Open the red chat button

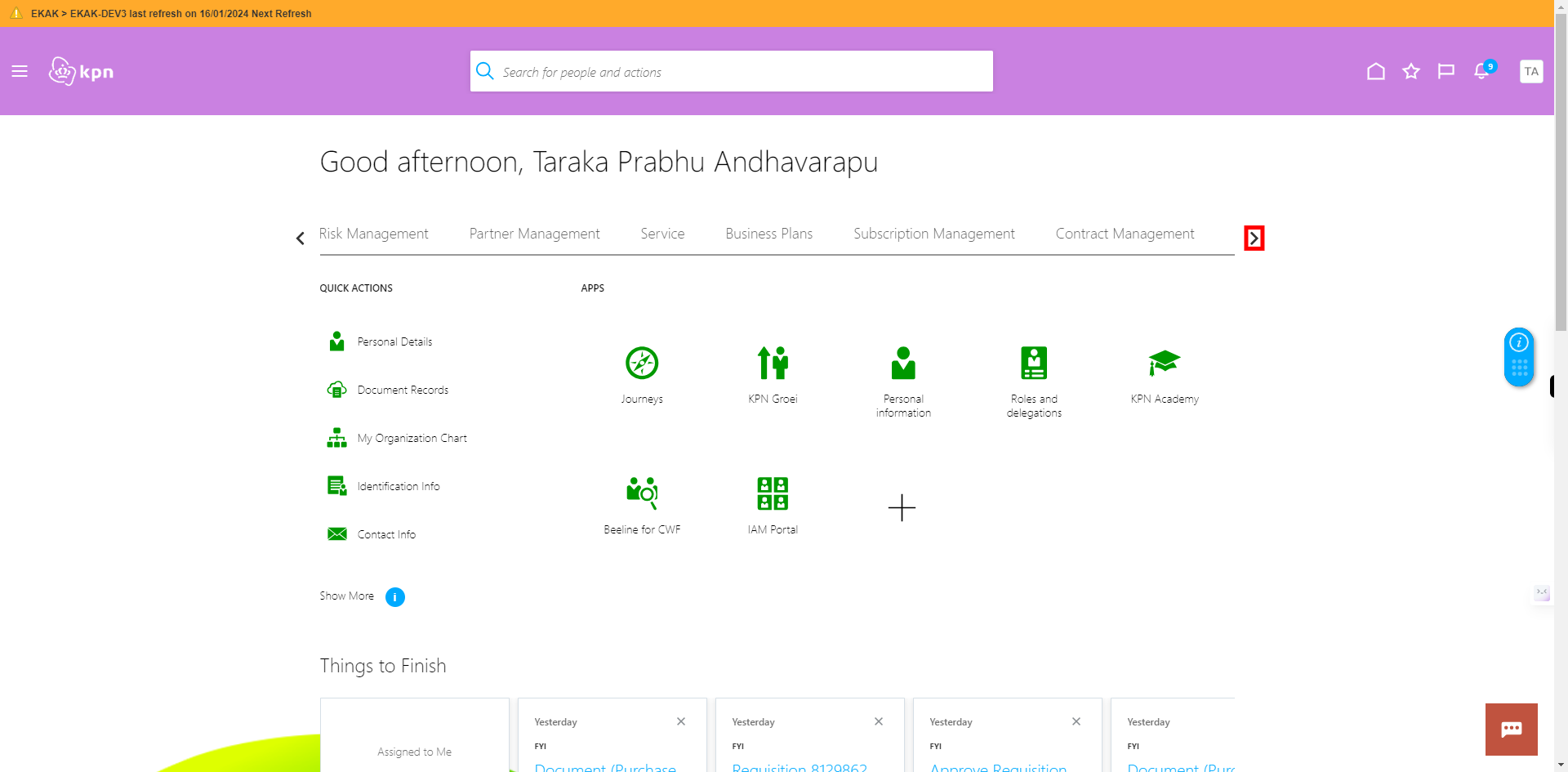[x=1512, y=730]
